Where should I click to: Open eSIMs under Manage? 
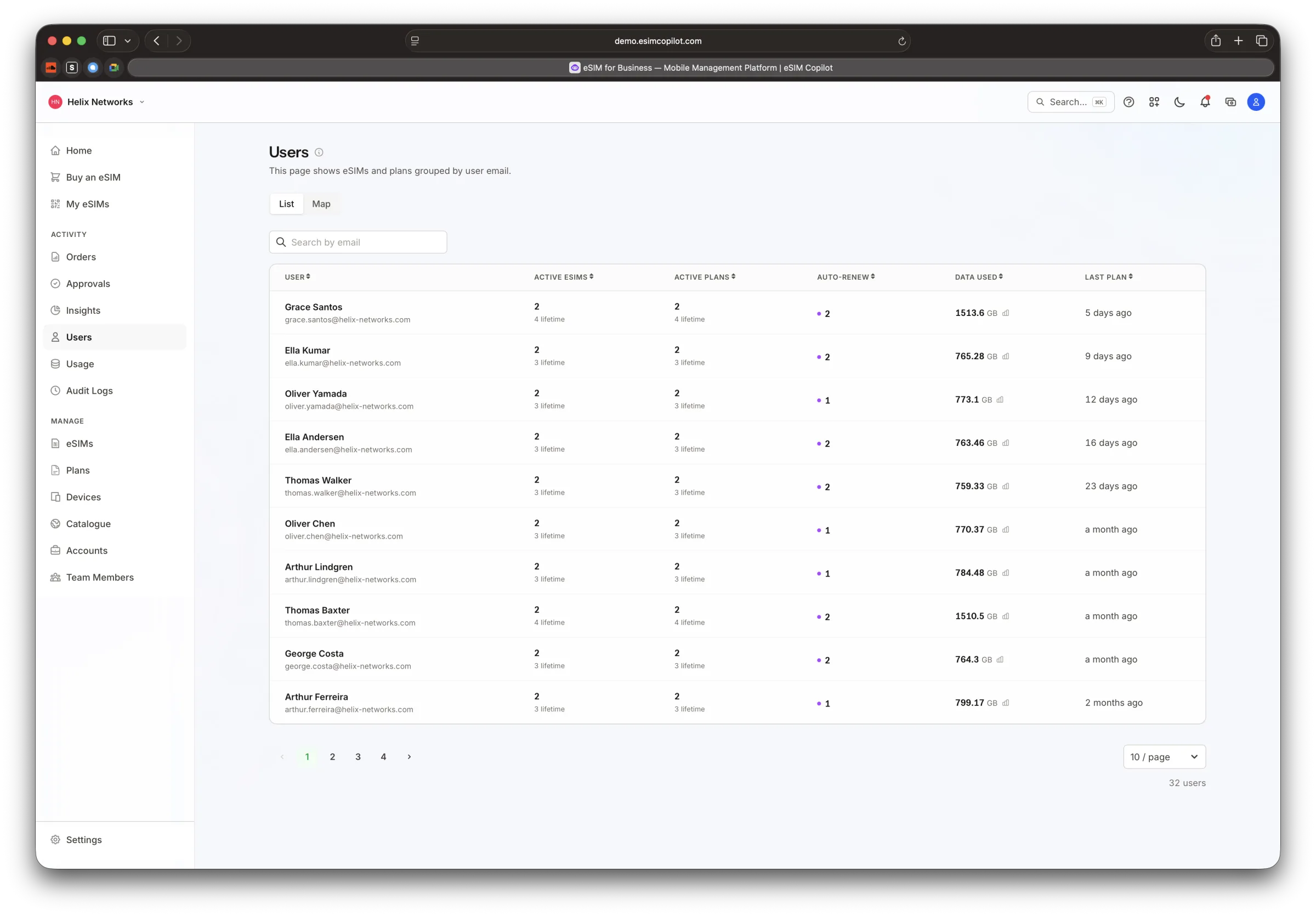[115, 444]
